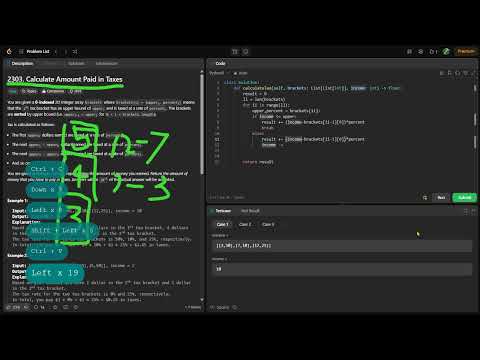
Task: Open the timer icon in top bar
Action: (x=246, y=52)
